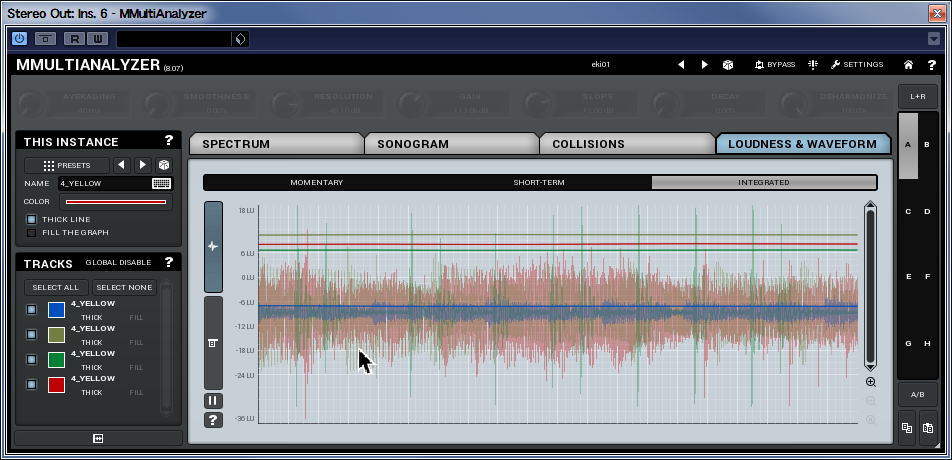Select next instance preset arrow
The height and width of the screenshot is (460, 952).
[143, 165]
